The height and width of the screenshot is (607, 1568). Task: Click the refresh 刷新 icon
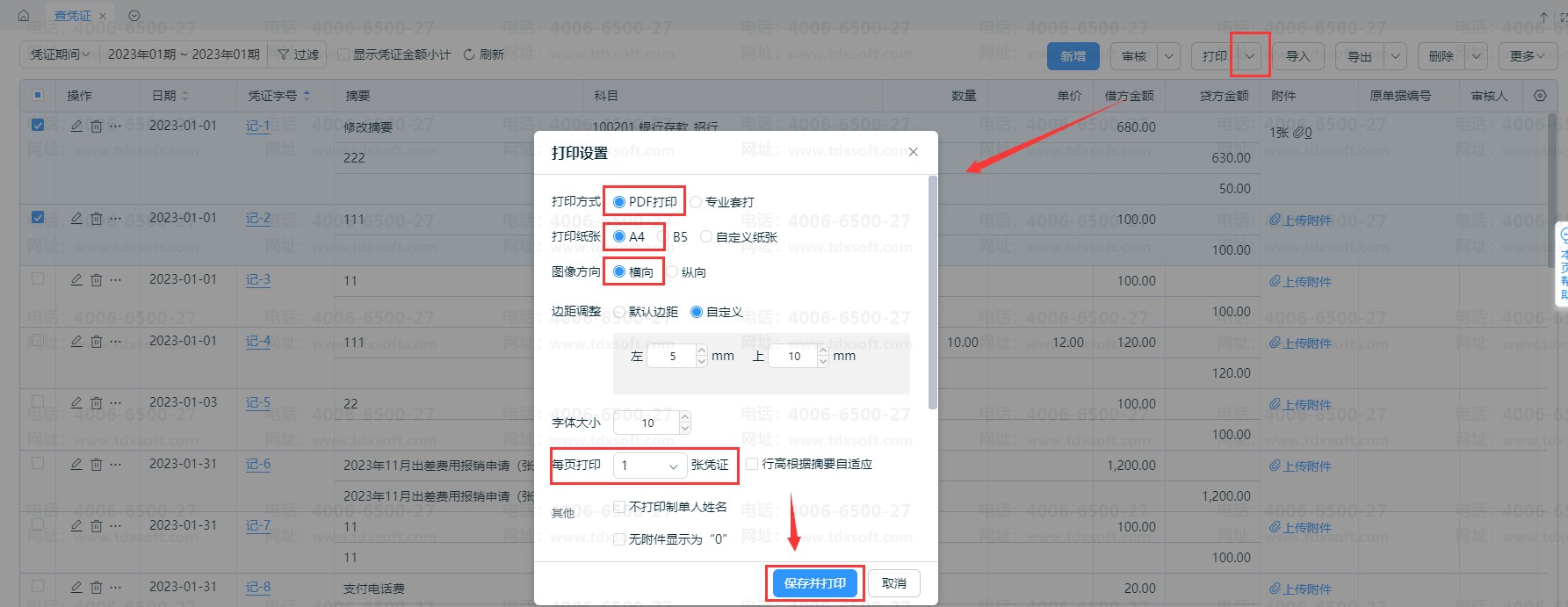(x=469, y=54)
